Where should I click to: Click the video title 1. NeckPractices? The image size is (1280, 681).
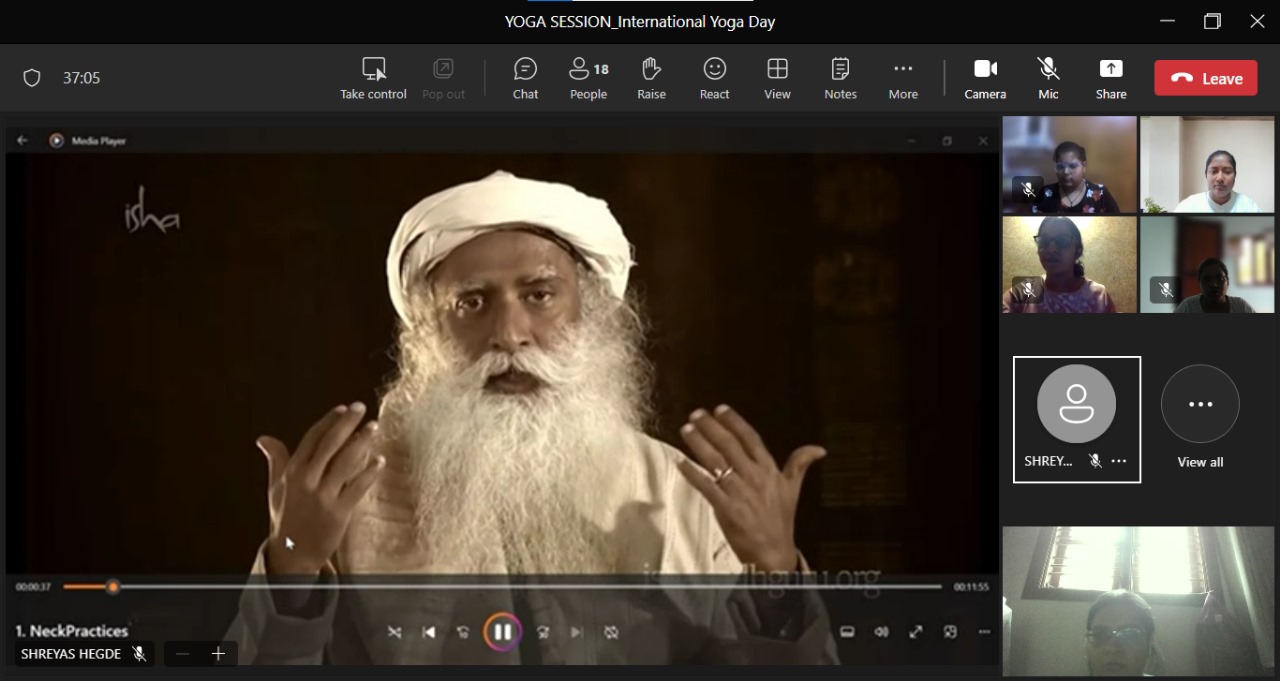coord(72,631)
